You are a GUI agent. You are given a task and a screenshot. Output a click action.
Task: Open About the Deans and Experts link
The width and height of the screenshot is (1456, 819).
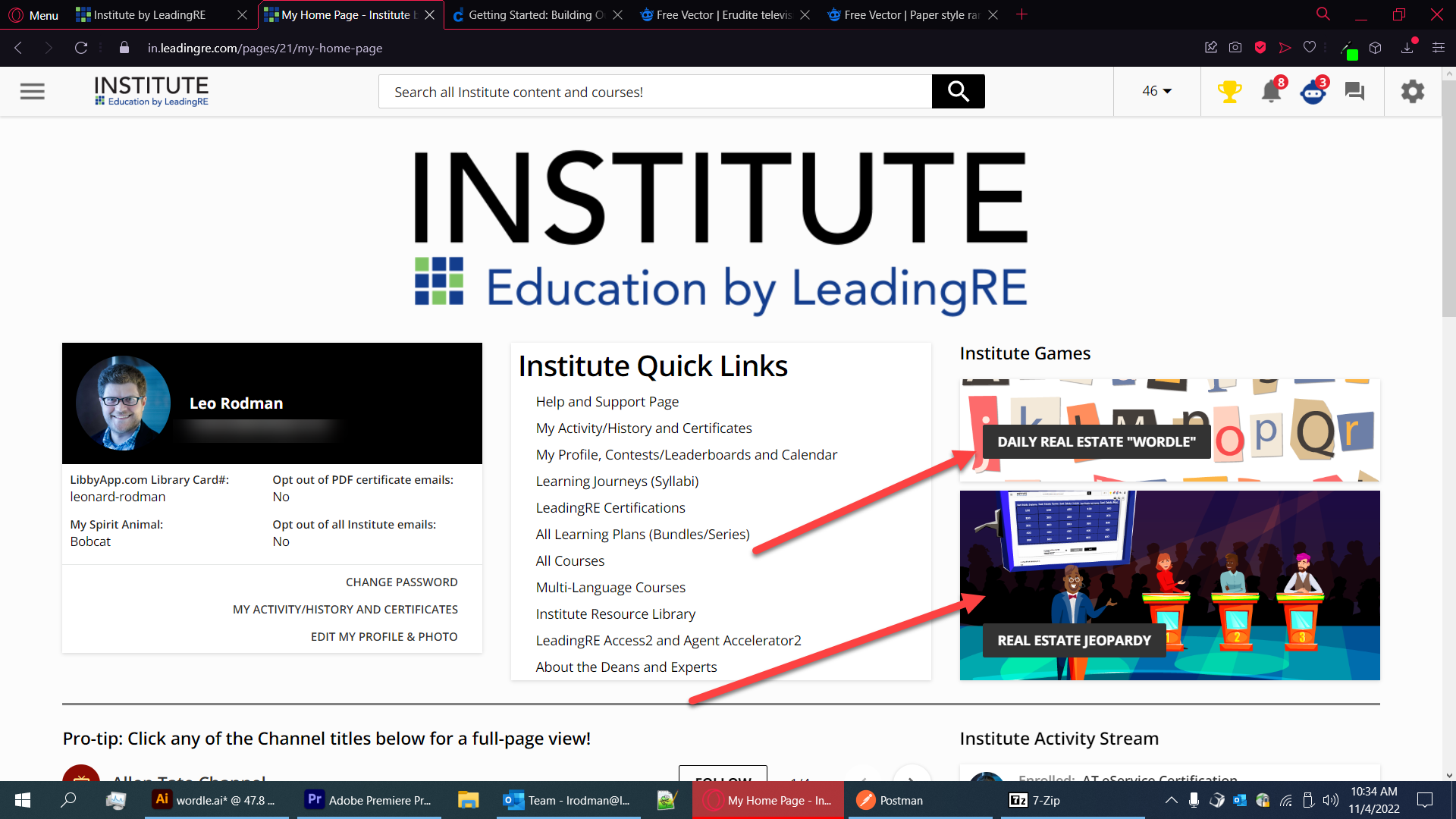[626, 667]
